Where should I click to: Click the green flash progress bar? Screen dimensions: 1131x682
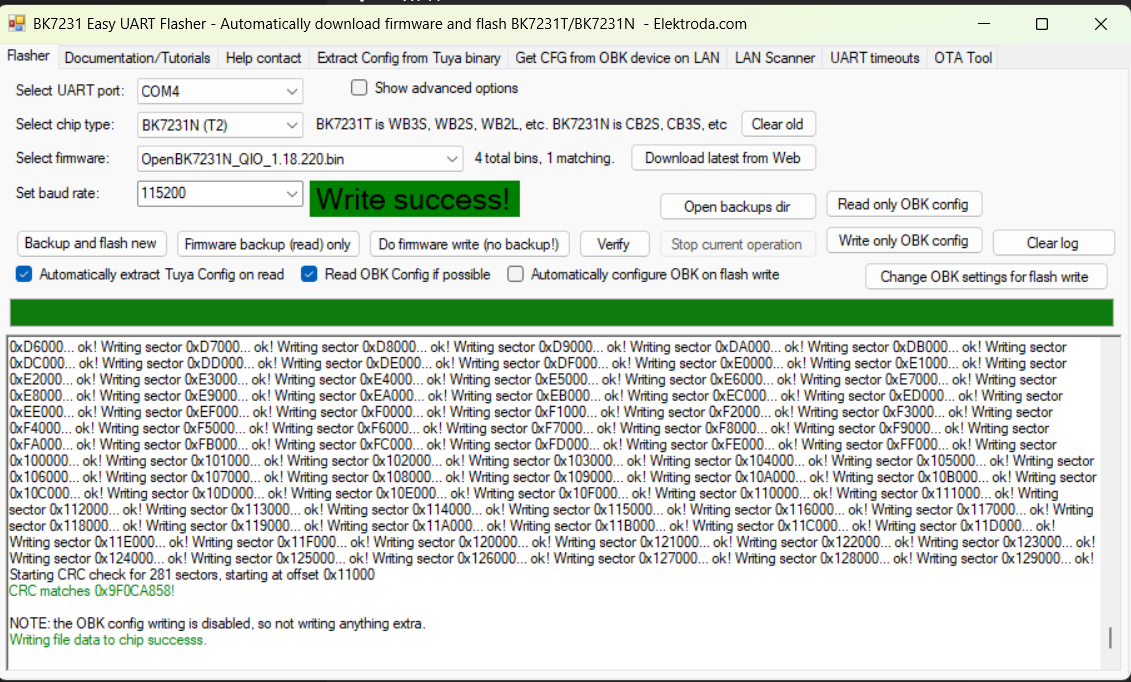click(561, 313)
